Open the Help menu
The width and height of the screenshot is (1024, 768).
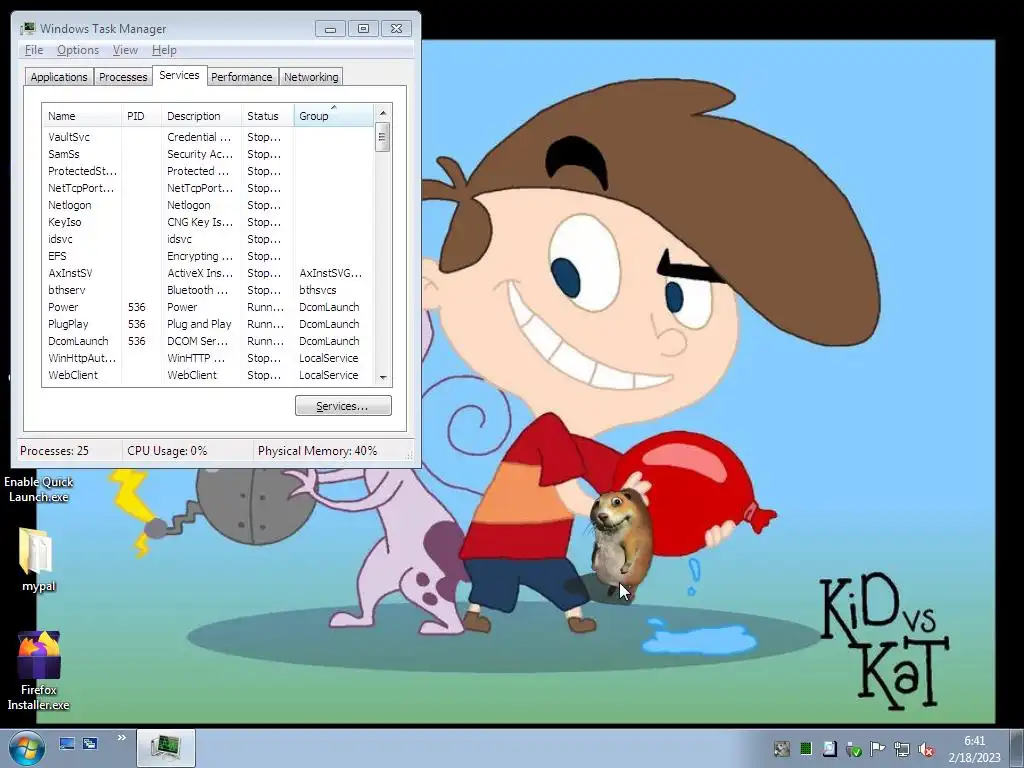pos(164,50)
